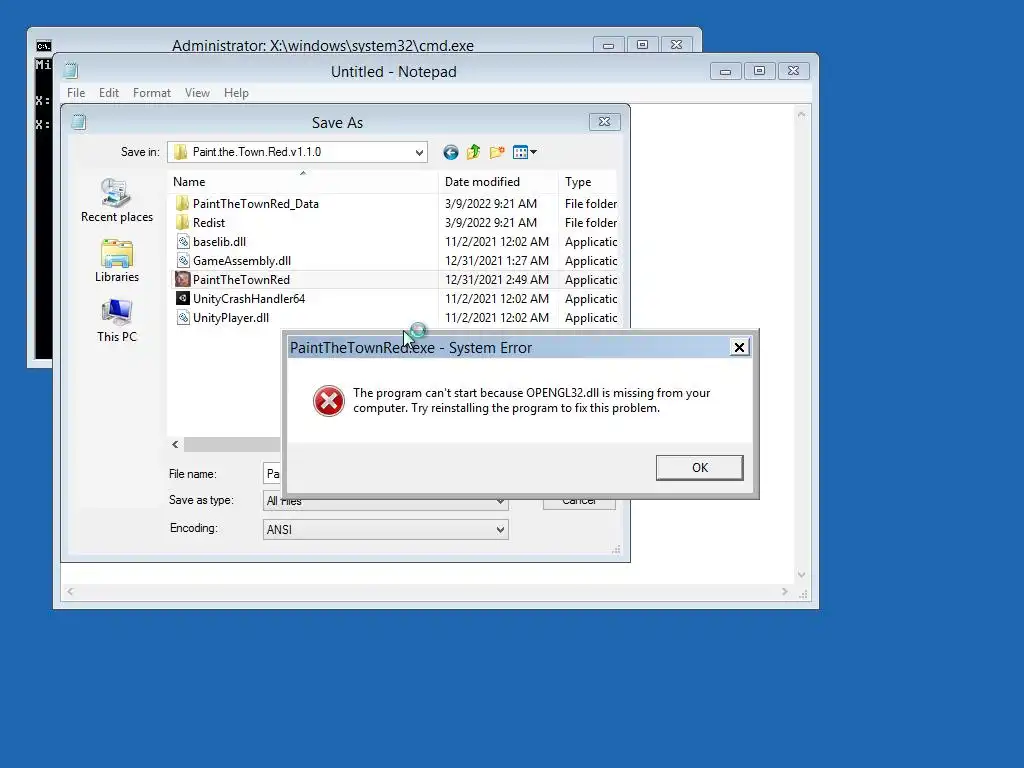Viewport: 1024px width, 768px height.
Task: Select the PaintTheTownRed_Data folder
Action: click(x=255, y=204)
